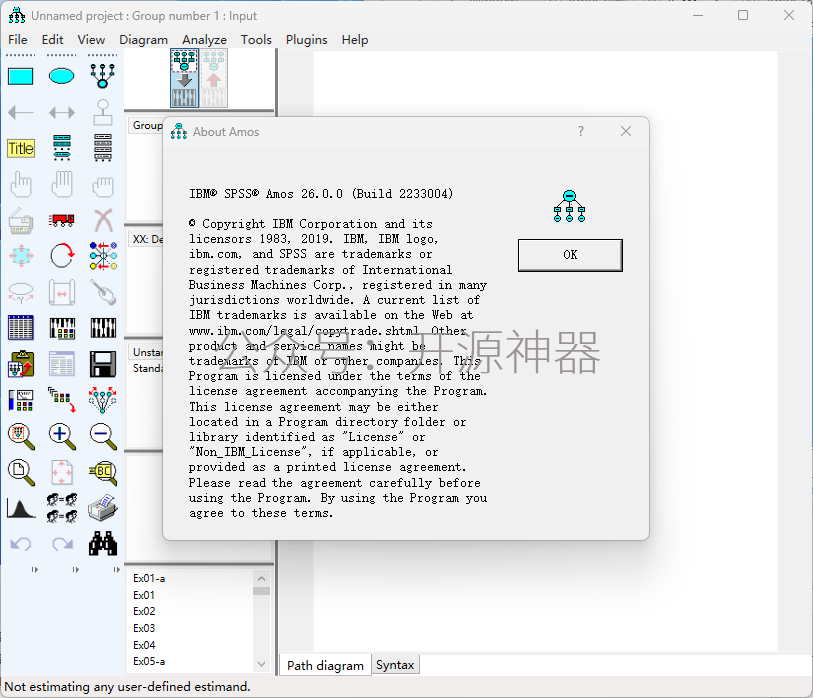Select the Draw observed variables rectangle tool
Image resolution: width=813 pixels, height=698 pixels.
pos(21,76)
